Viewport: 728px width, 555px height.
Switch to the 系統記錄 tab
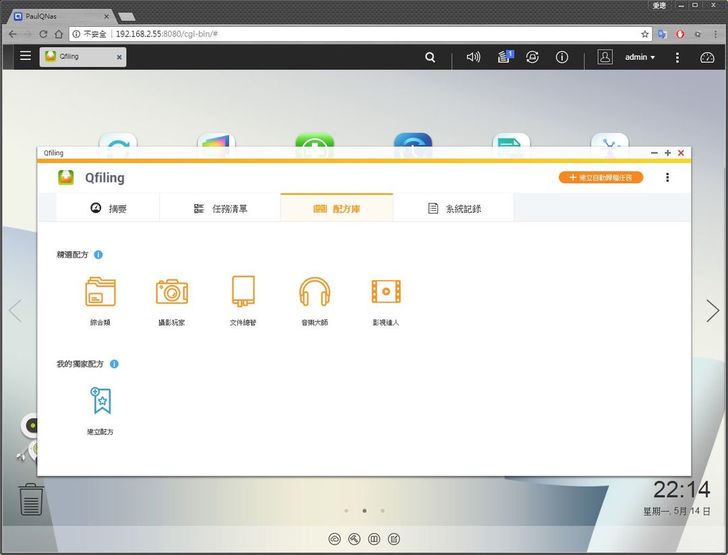tap(453, 208)
